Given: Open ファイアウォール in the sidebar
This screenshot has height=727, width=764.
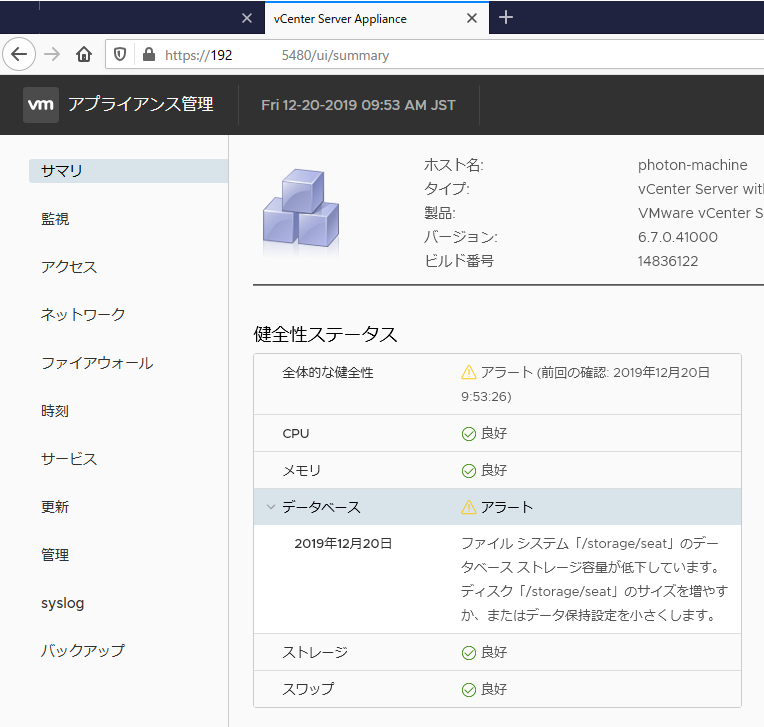Looking at the screenshot, I should click(x=97, y=363).
